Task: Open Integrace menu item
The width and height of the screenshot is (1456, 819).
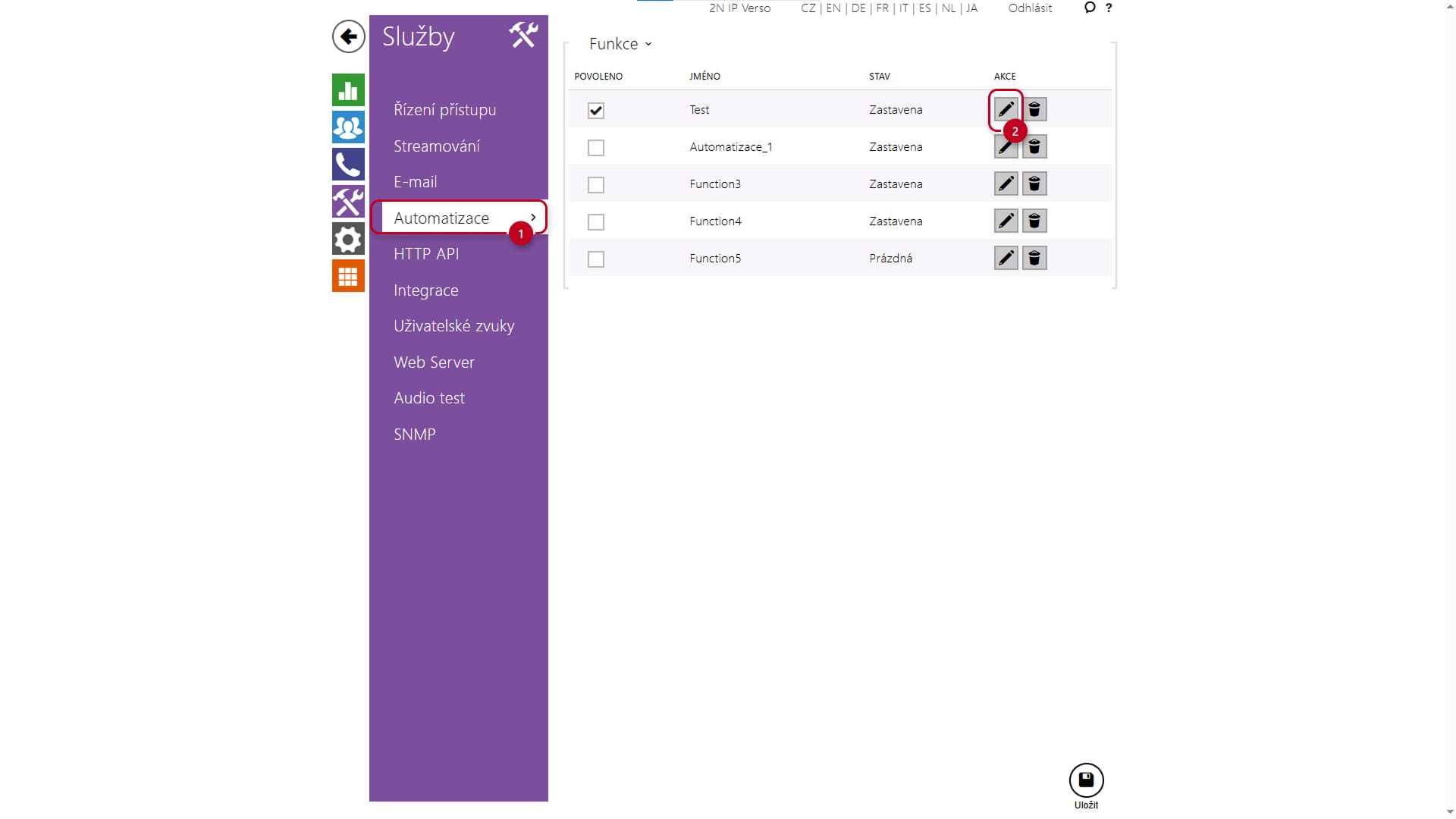Action: [426, 290]
